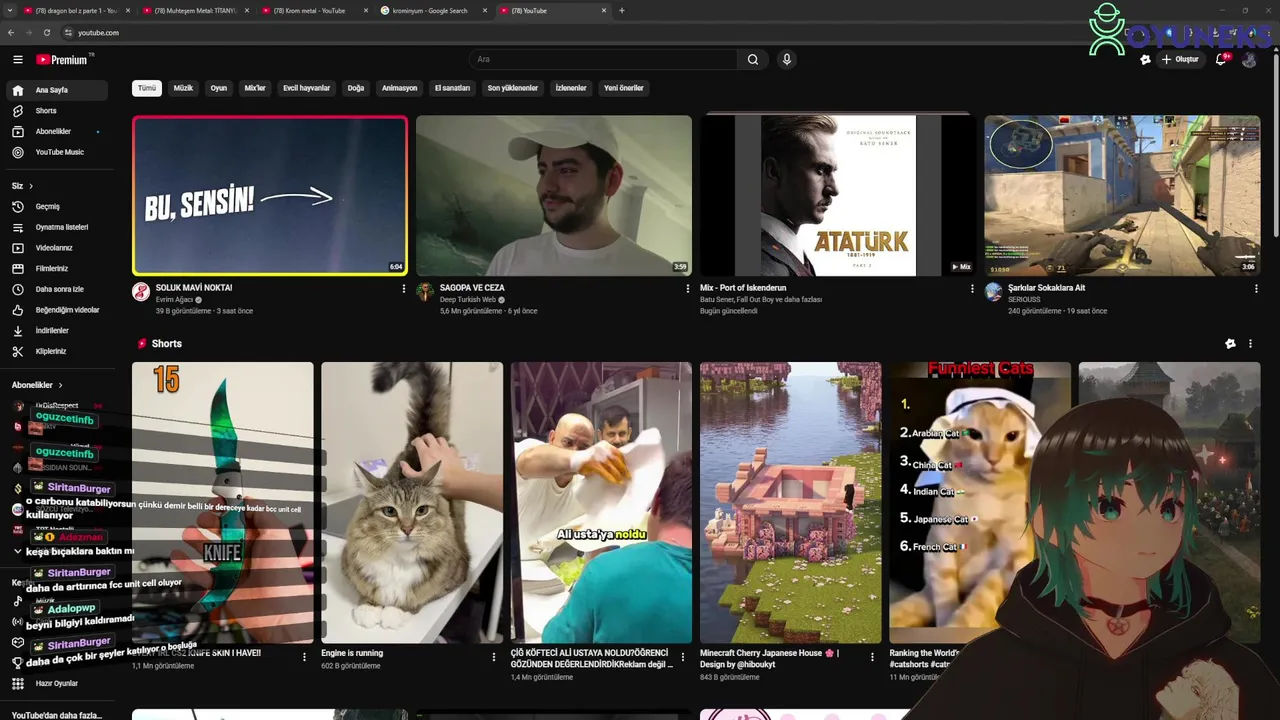Click Evrim Ağacı channel name
The width and height of the screenshot is (1280, 720).
pyautogui.click(x=175, y=300)
